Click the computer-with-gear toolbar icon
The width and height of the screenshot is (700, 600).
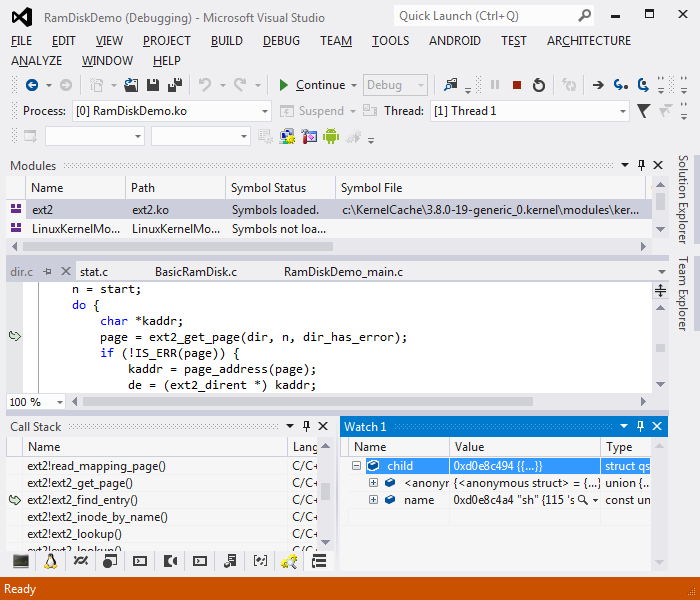[287, 136]
